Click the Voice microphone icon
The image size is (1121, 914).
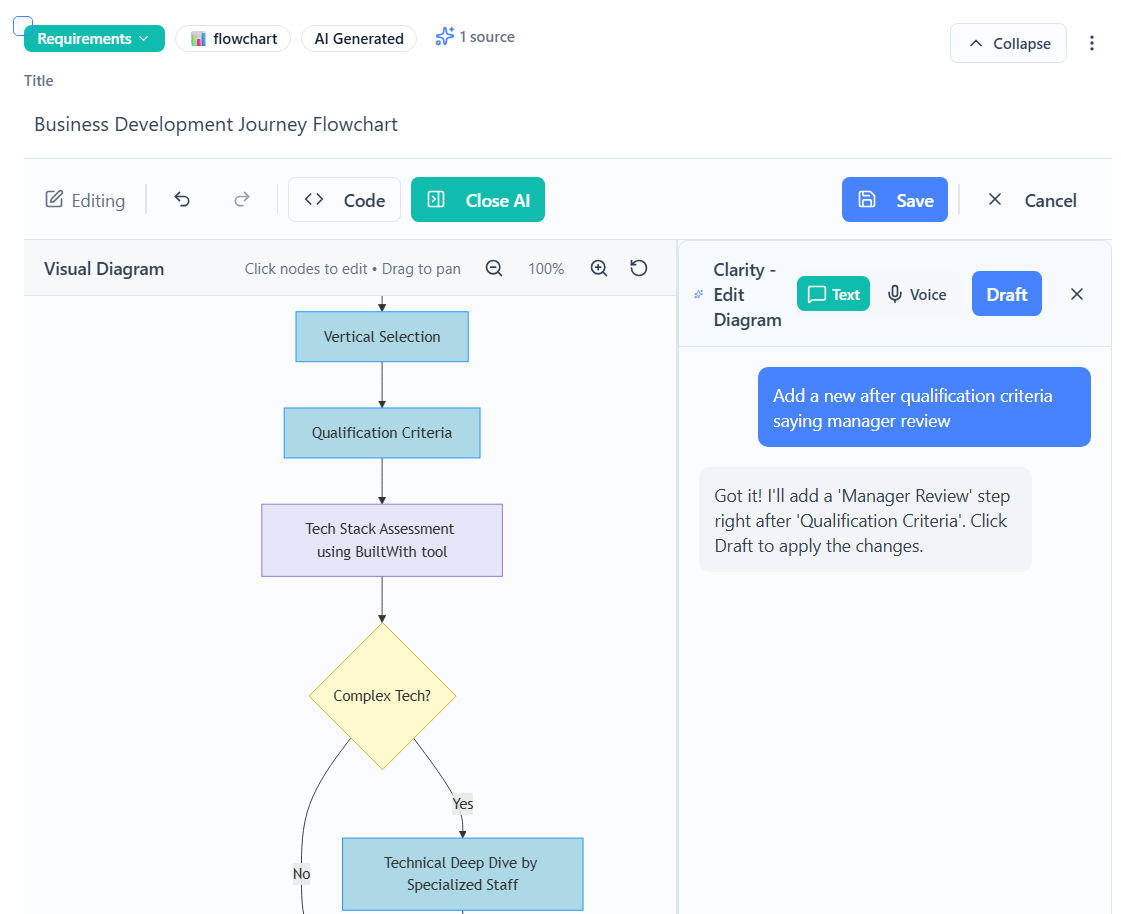[895, 293]
